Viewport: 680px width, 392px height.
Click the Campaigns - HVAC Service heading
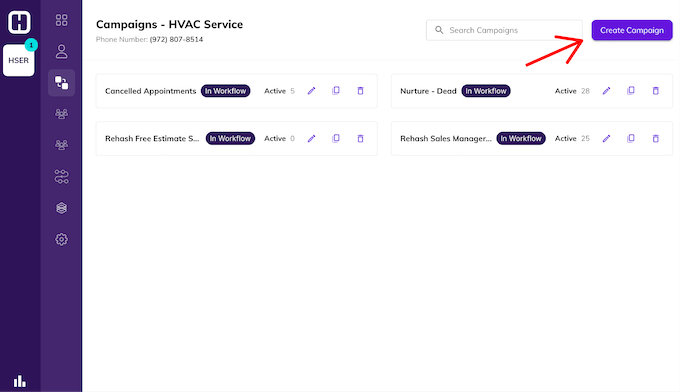(x=170, y=24)
